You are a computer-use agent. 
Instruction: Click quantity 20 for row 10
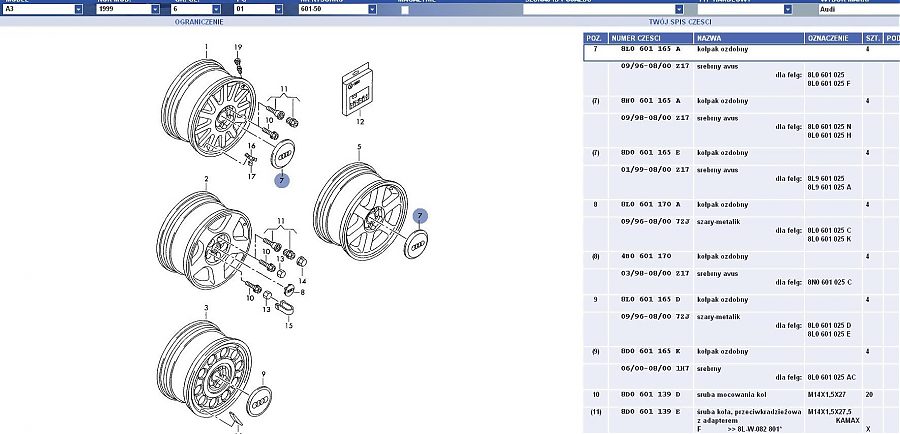click(869, 395)
